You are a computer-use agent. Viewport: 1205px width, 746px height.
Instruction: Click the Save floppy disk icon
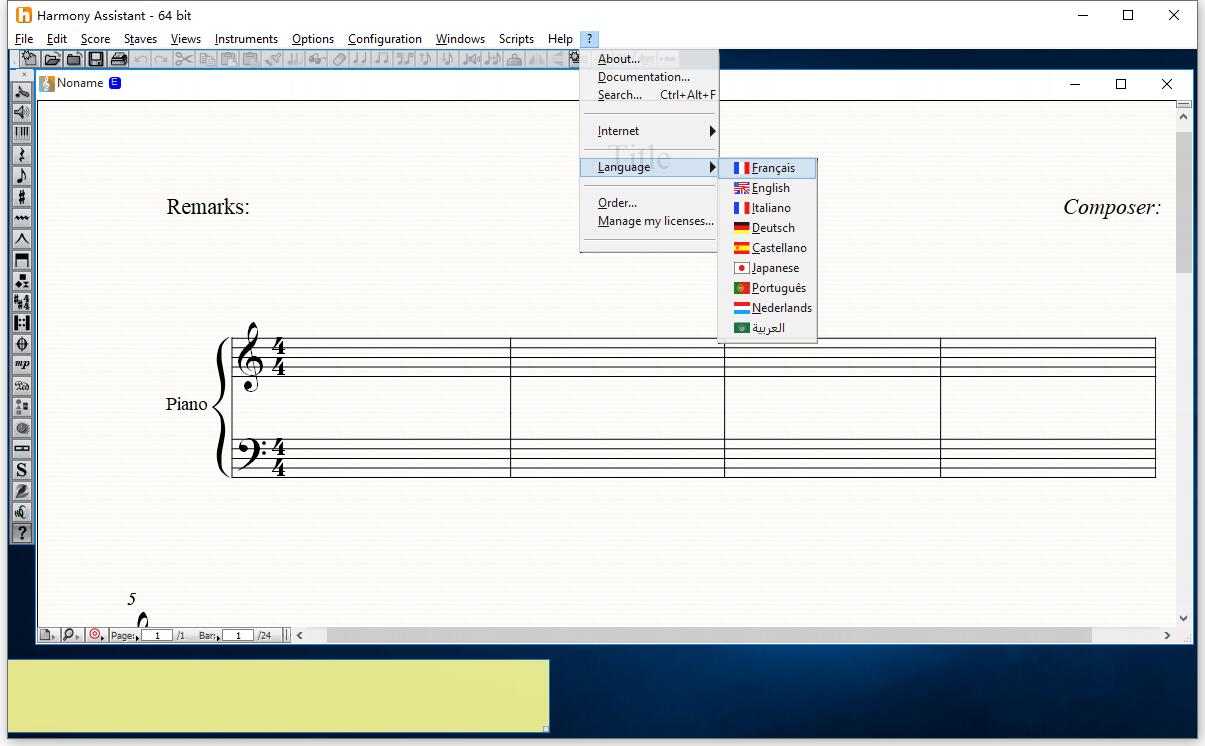[x=96, y=59]
